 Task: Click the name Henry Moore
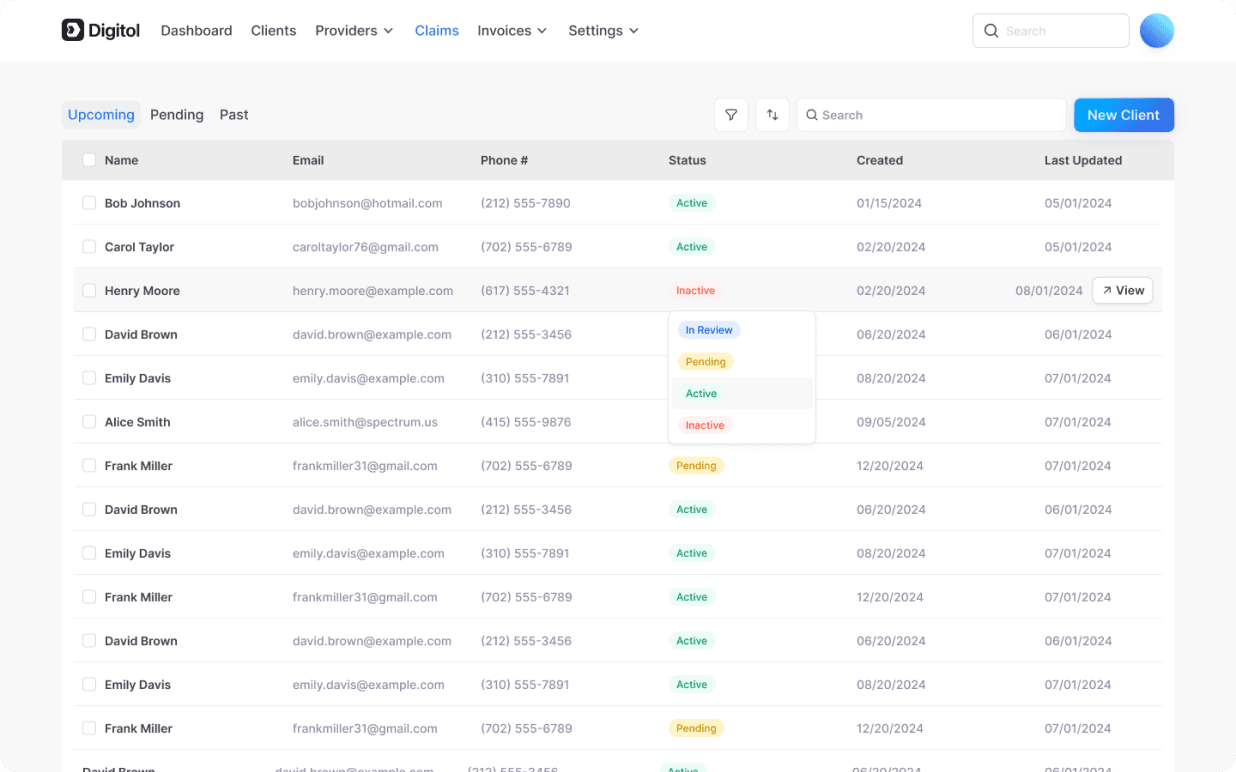pos(142,291)
